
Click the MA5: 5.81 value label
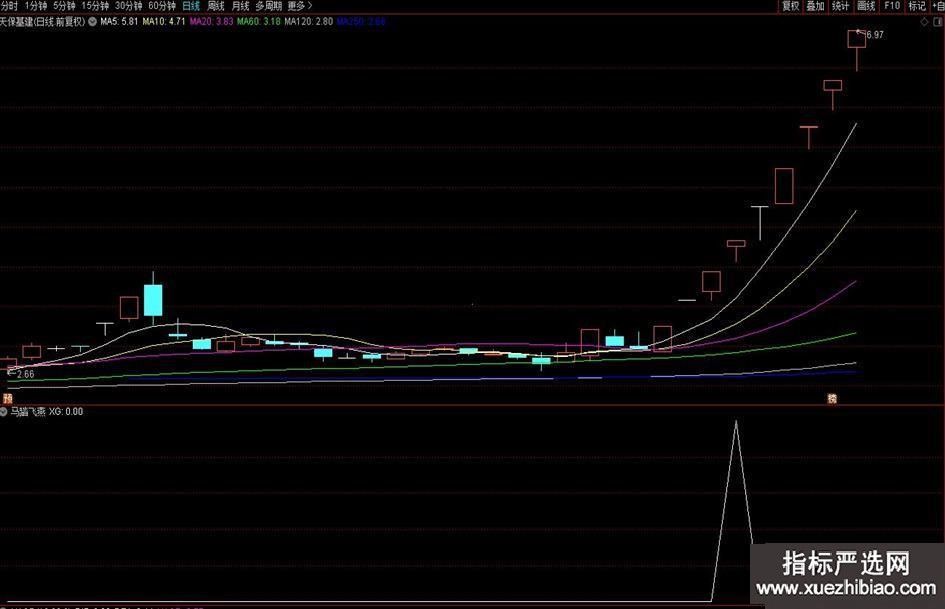tap(119, 22)
